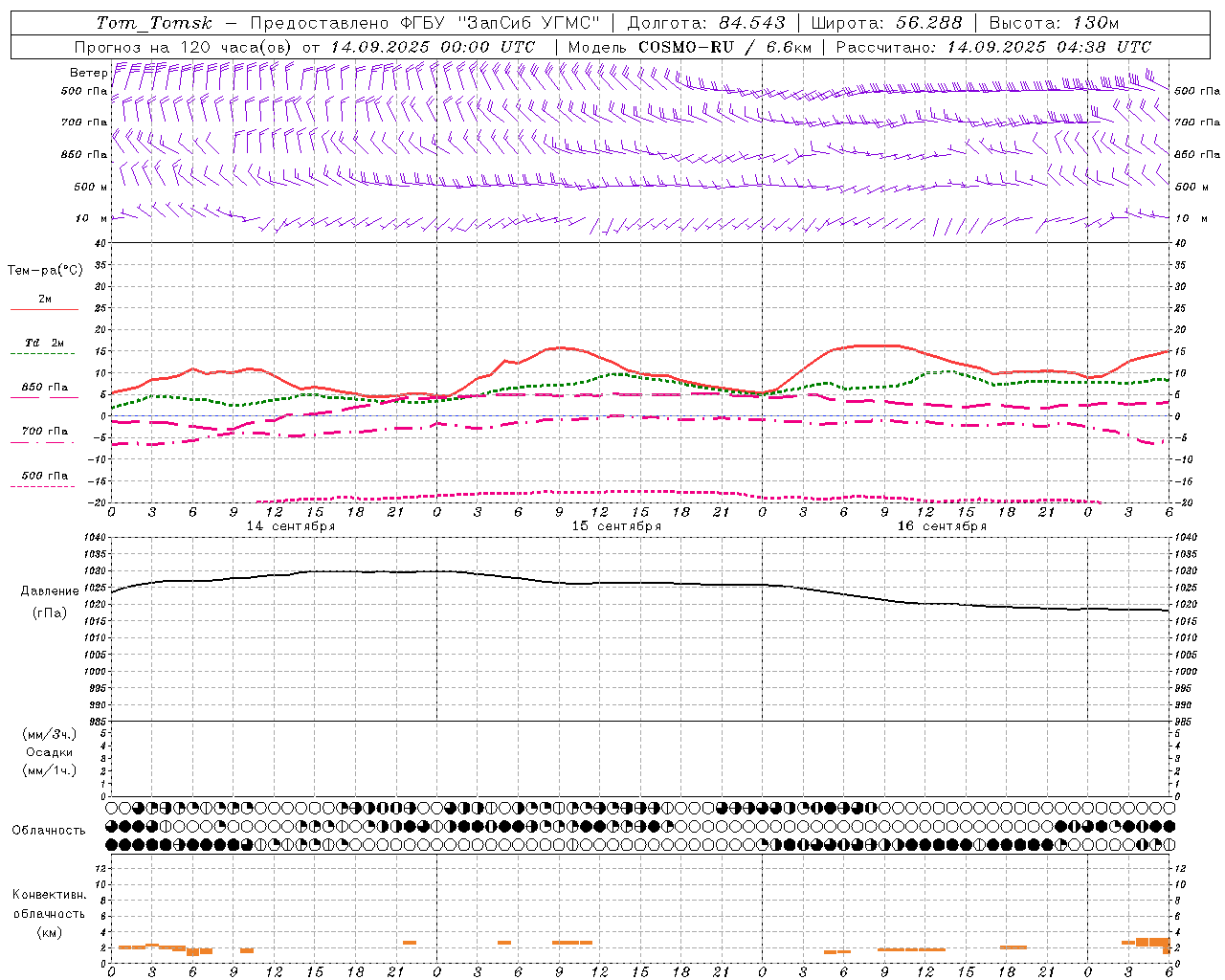Viewport: 1225px width, 980px height.
Task: Click the 16 сентября date label
Action: 942,526
